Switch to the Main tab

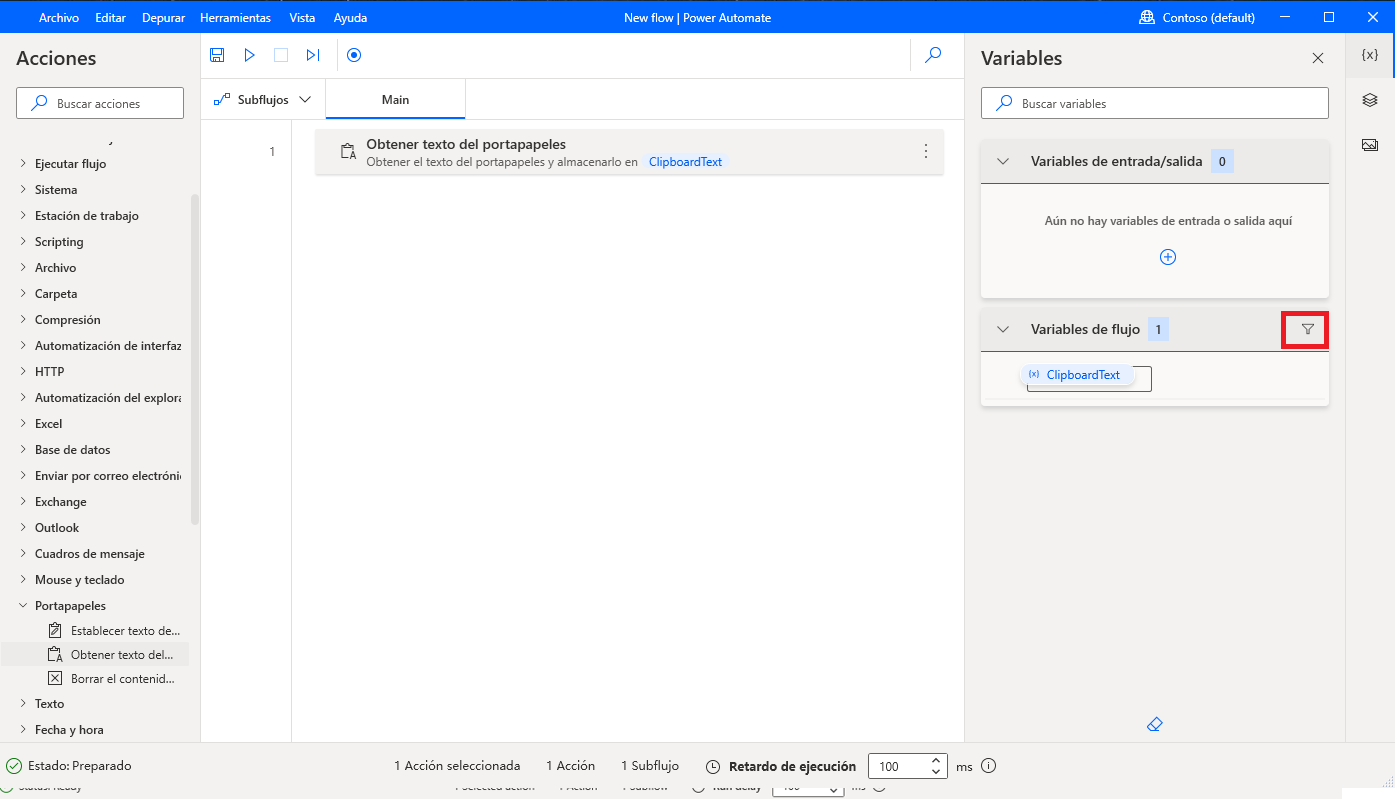395,99
